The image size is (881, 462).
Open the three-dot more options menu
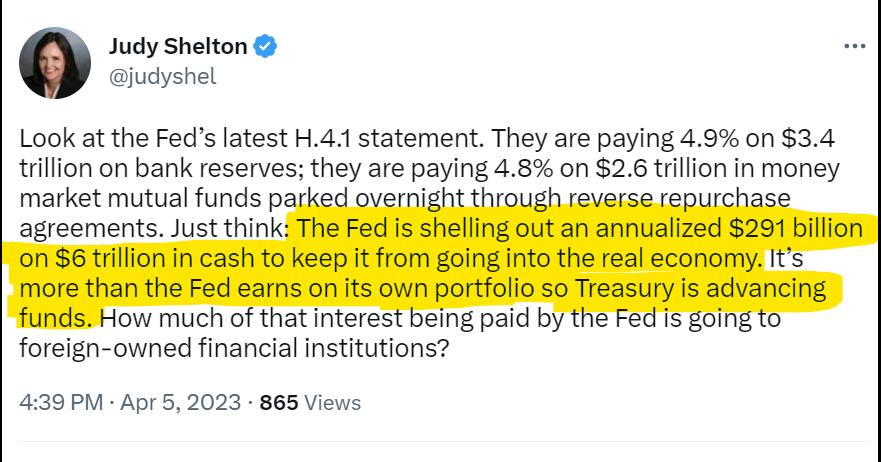[854, 46]
